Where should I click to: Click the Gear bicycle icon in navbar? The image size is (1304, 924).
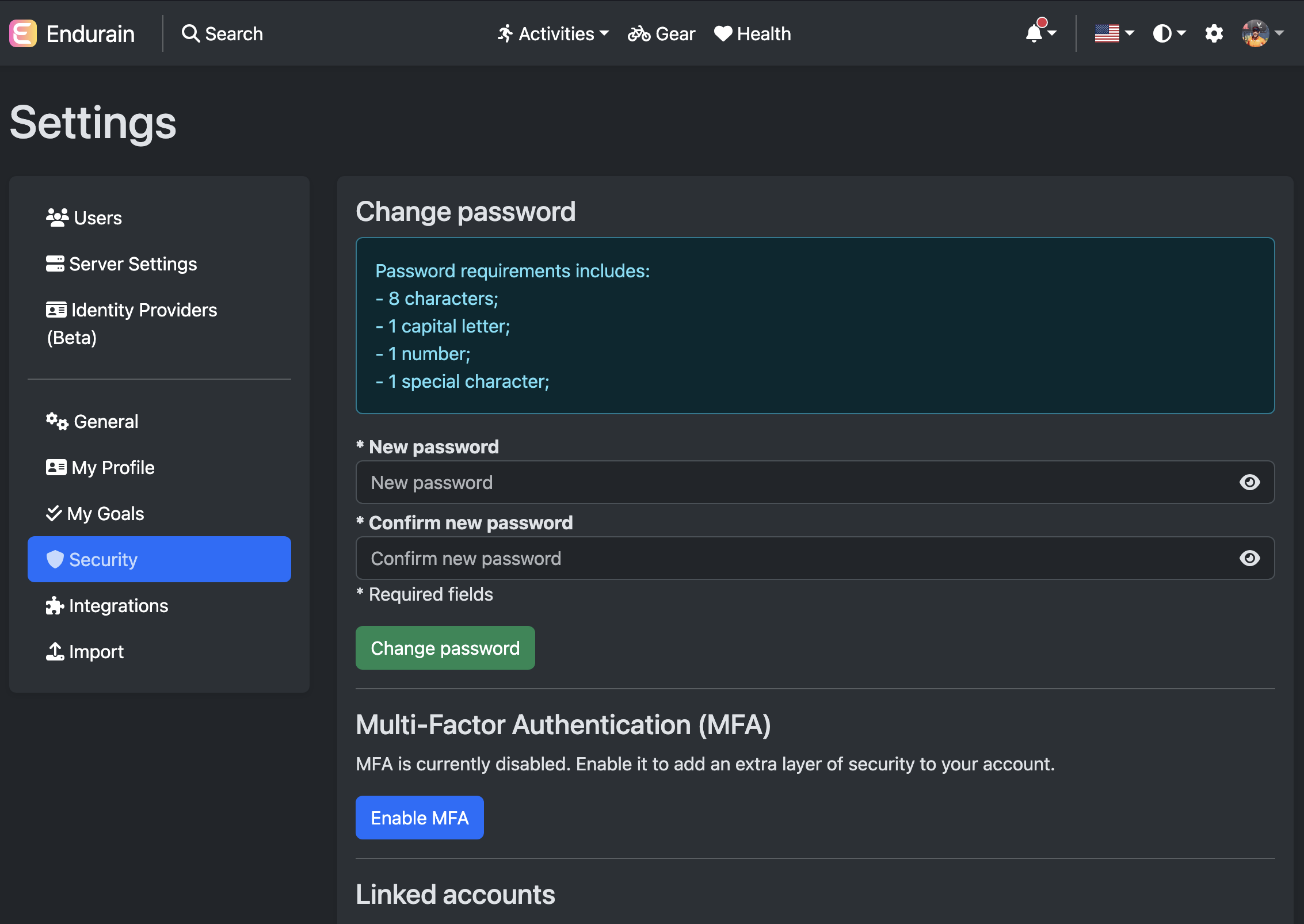pos(639,33)
